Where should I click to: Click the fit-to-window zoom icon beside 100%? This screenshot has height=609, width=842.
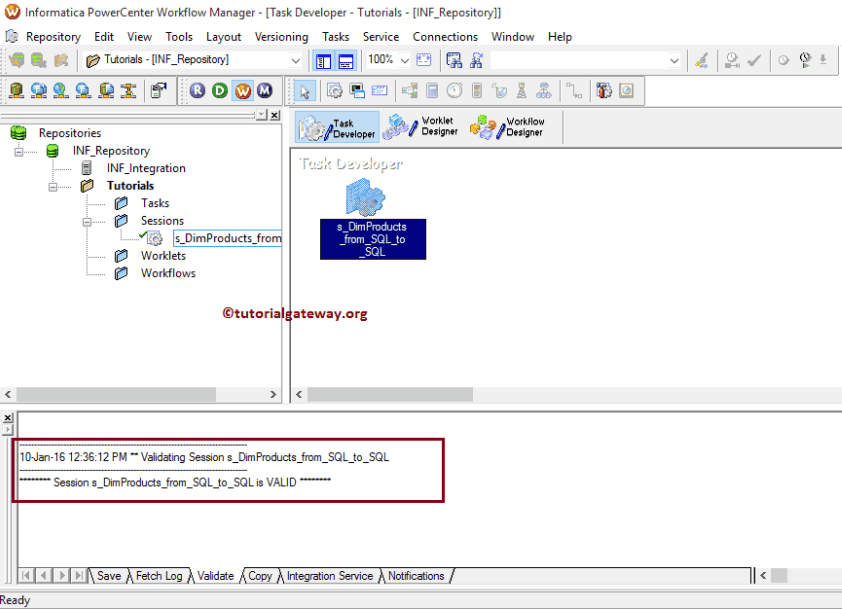click(424, 60)
